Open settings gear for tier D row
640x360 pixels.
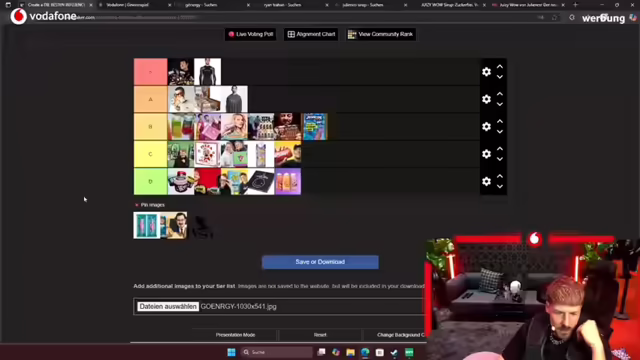click(x=486, y=181)
